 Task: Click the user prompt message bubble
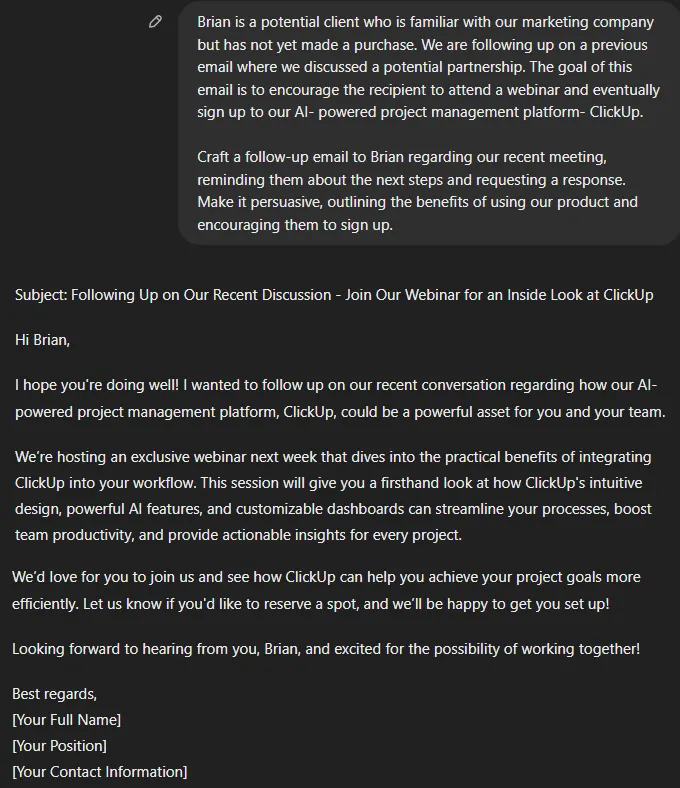429,123
